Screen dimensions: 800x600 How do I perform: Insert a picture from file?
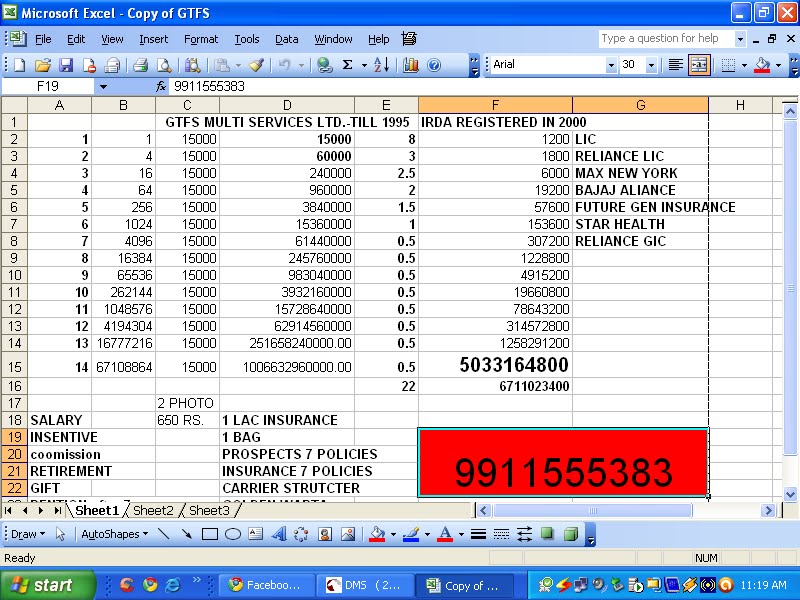coord(348,534)
